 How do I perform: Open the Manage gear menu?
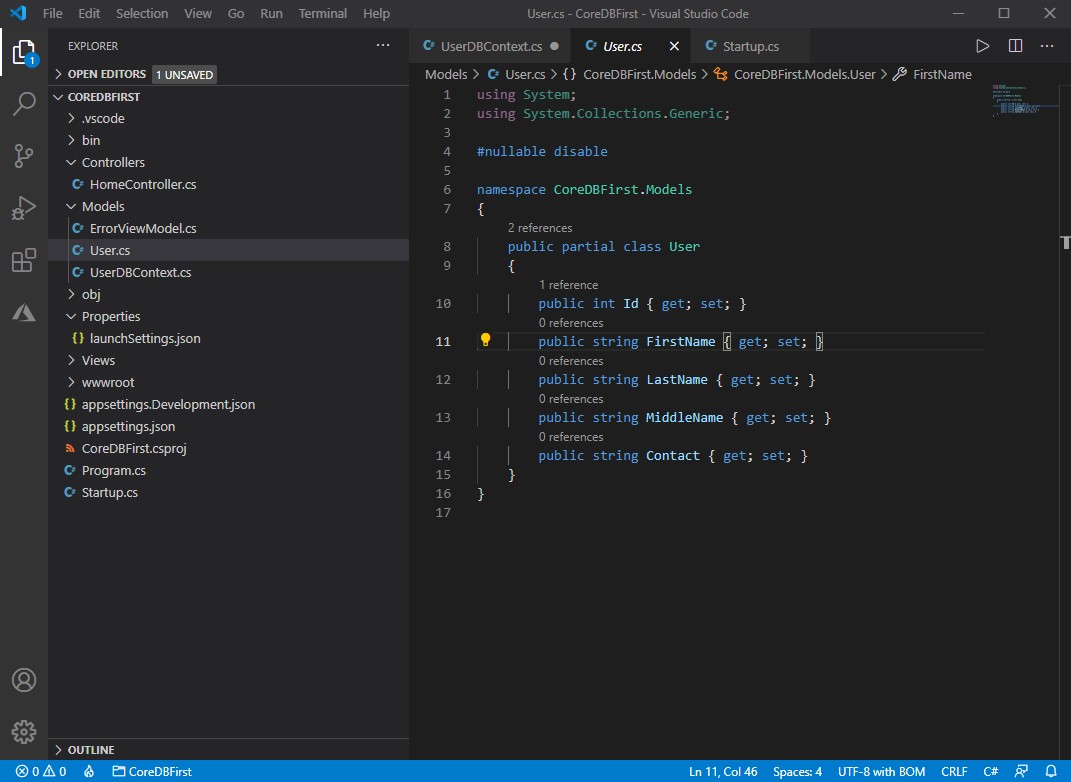24,731
